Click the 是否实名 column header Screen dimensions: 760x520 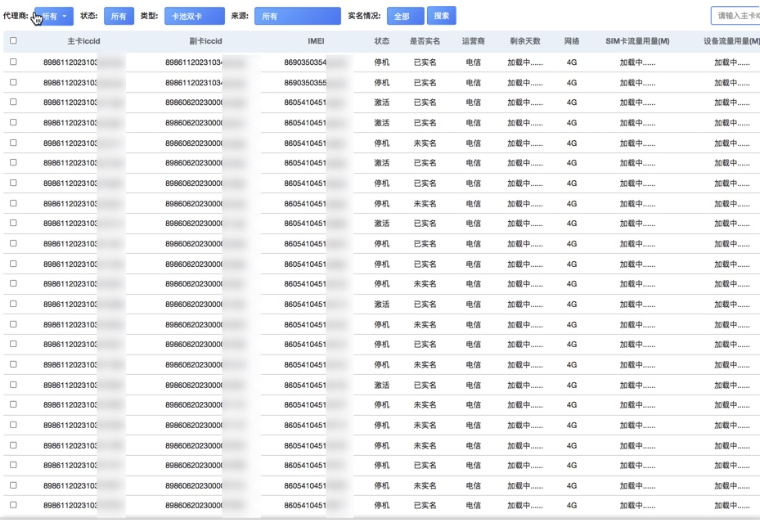pyautogui.click(x=425, y=41)
